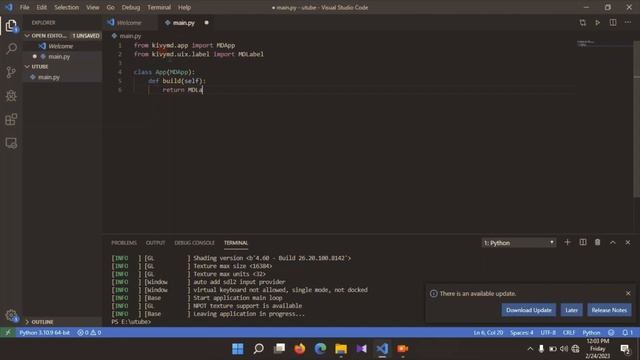
Task: Collapse the Open Editors section
Action: (62, 36)
